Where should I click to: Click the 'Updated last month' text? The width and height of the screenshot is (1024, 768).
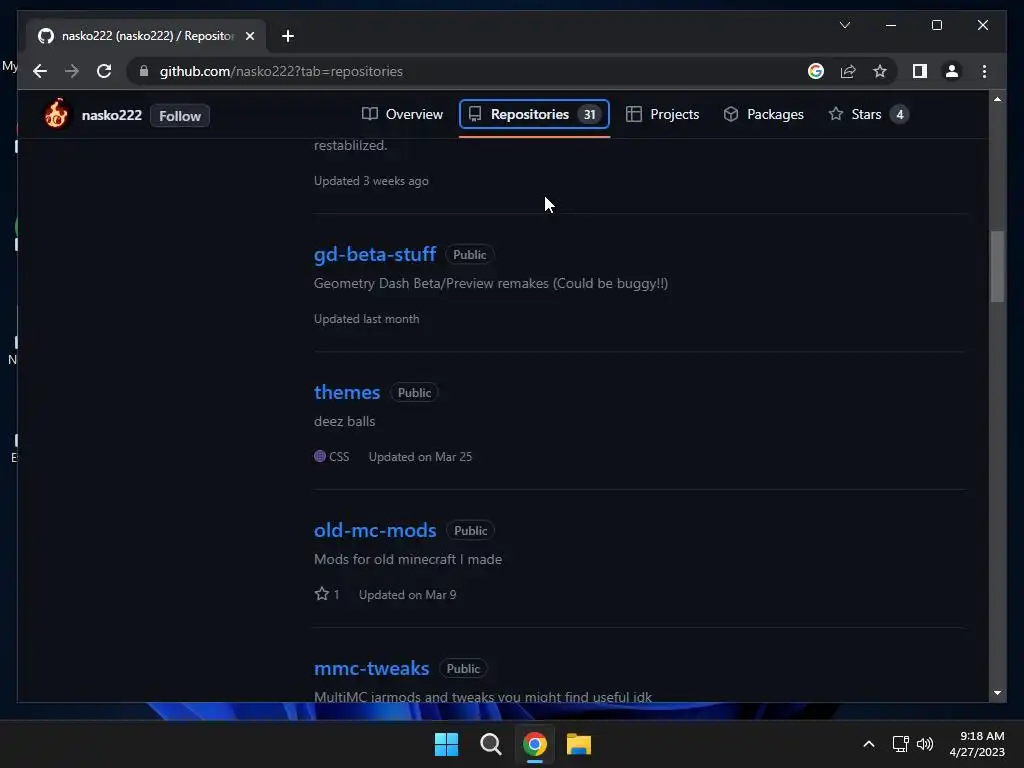coord(366,319)
